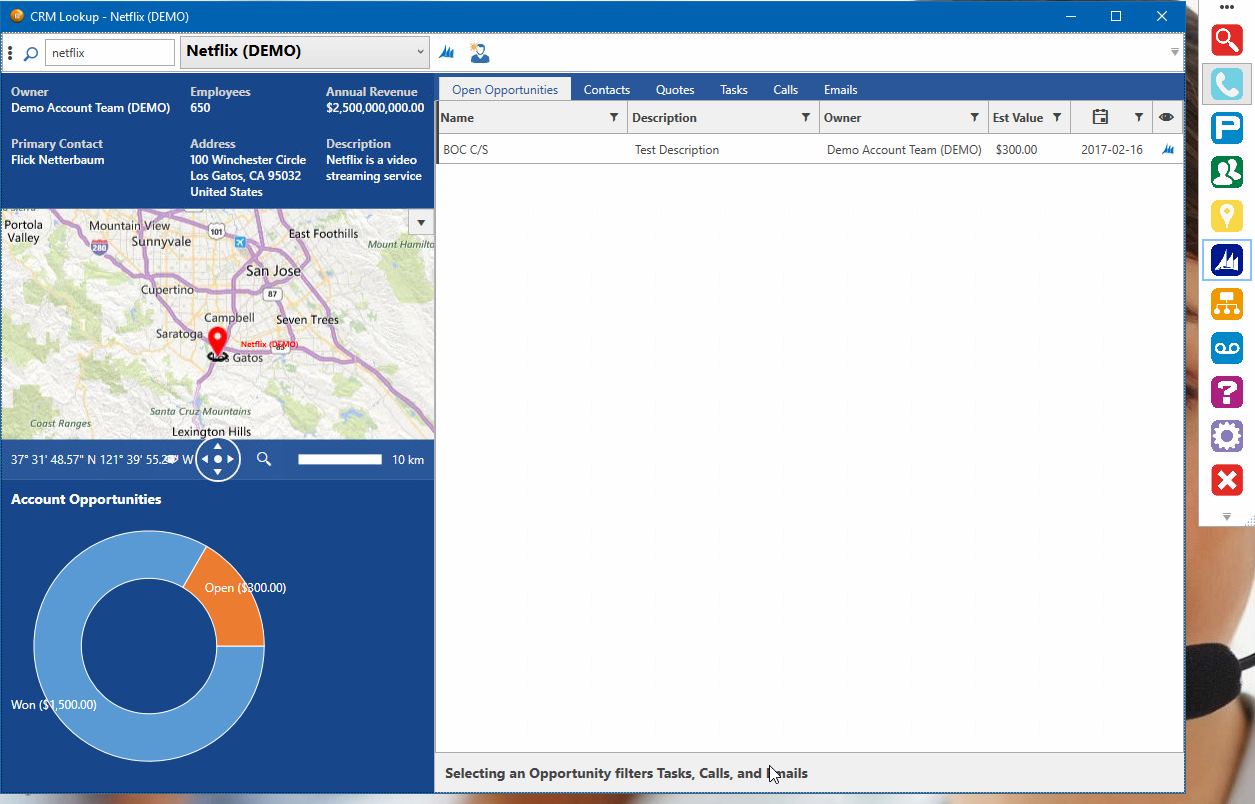This screenshot has height=804, width=1255.
Task: Toggle the Owner column filter
Action: 974,118
